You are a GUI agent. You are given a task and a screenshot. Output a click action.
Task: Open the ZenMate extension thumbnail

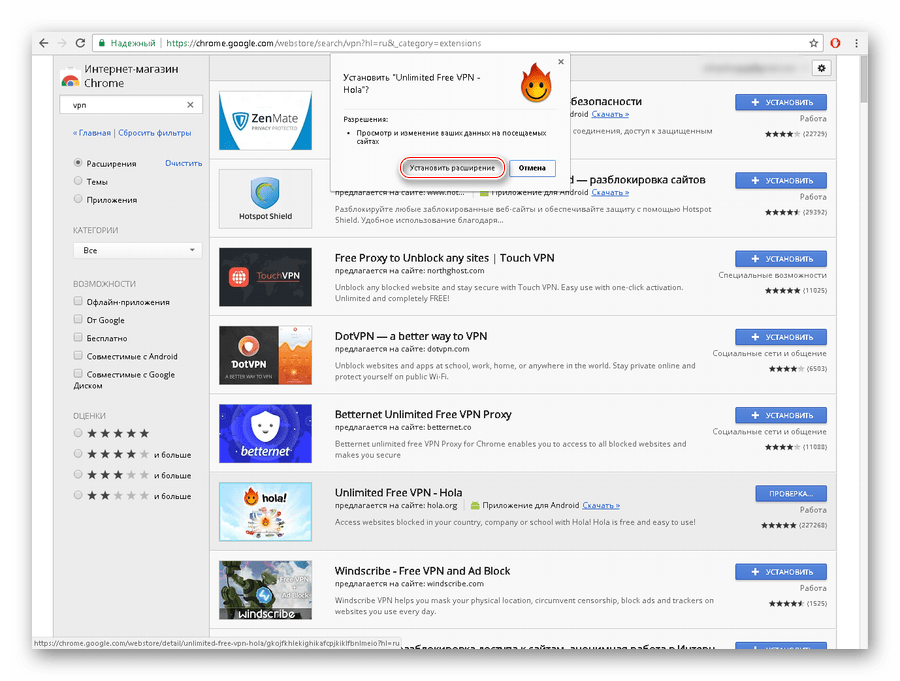265,121
